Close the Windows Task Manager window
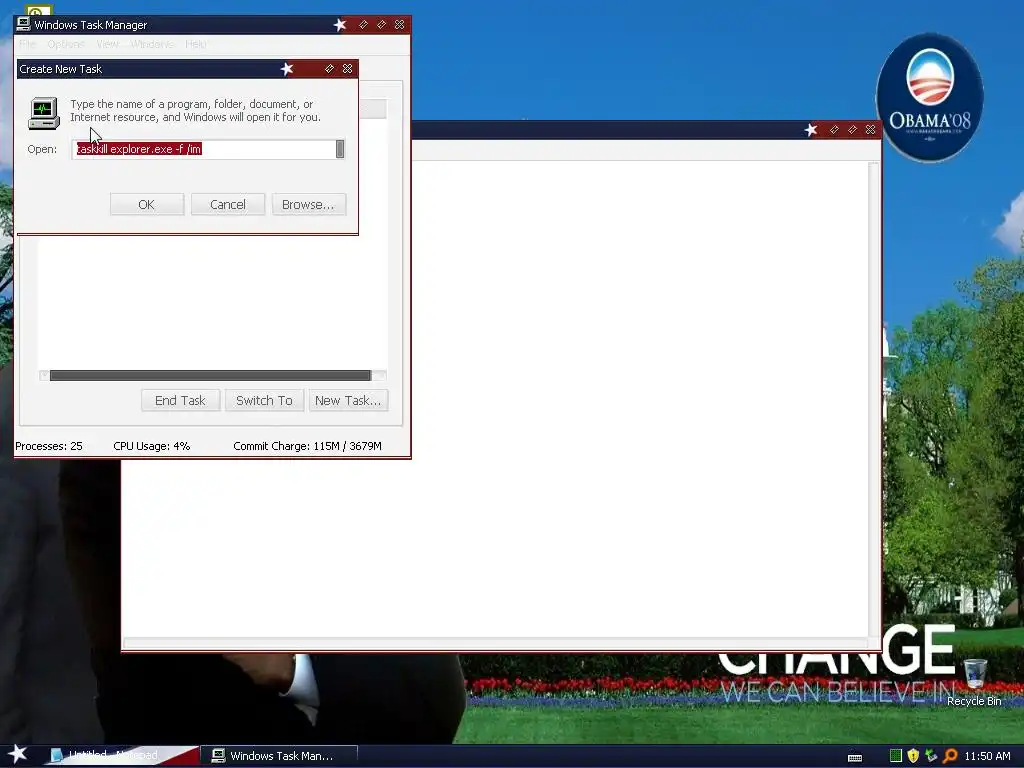This screenshot has width=1024, height=768. 400,25
